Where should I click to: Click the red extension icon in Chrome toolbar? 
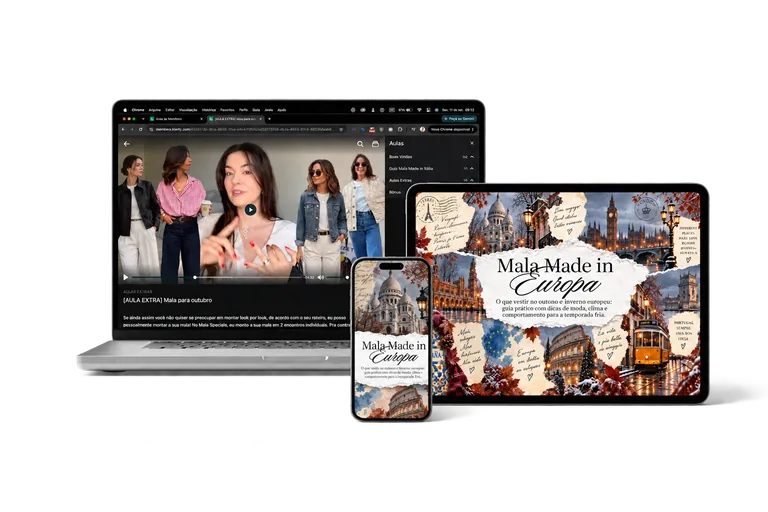372,130
